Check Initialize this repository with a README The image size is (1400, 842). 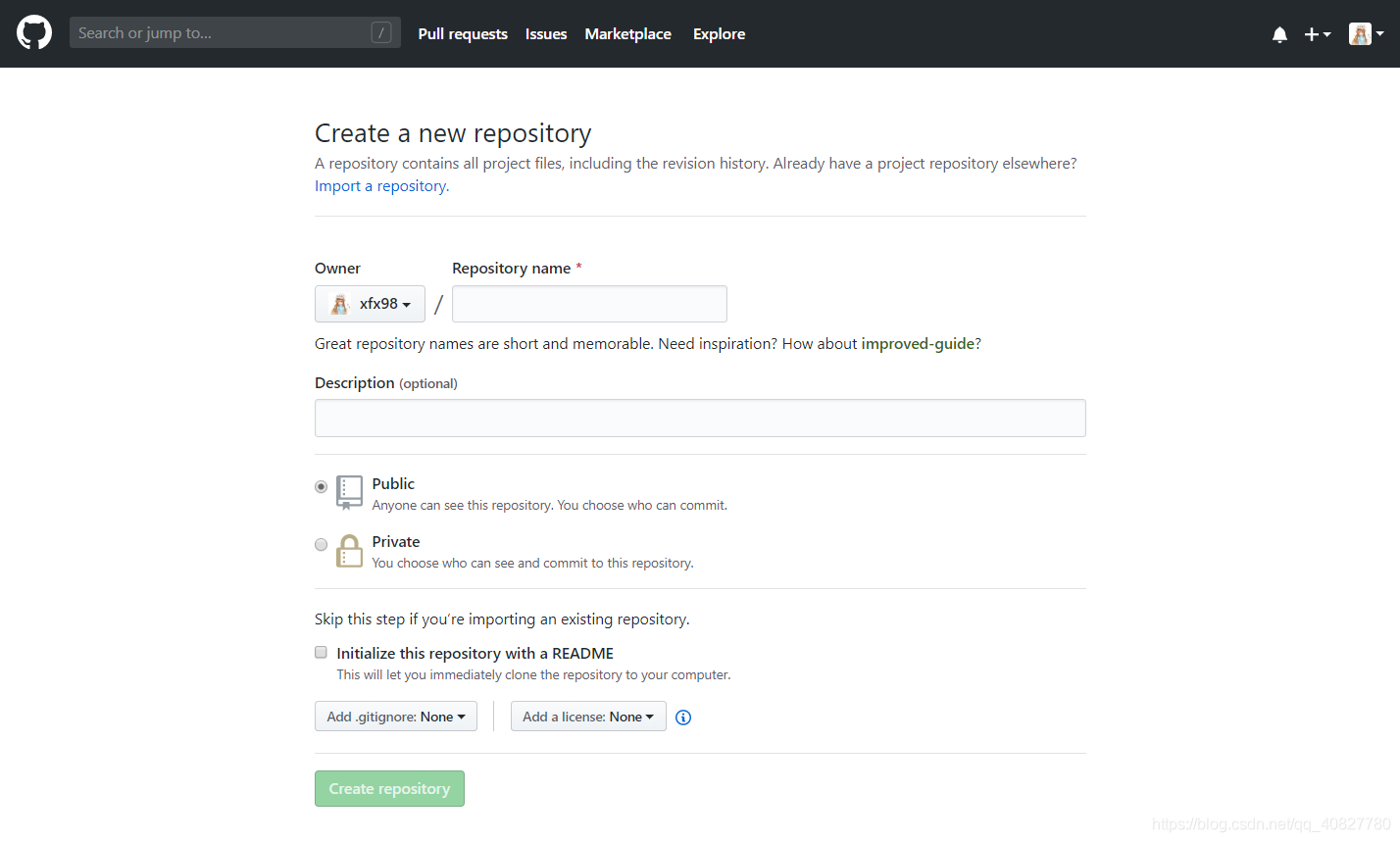(x=321, y=652)
